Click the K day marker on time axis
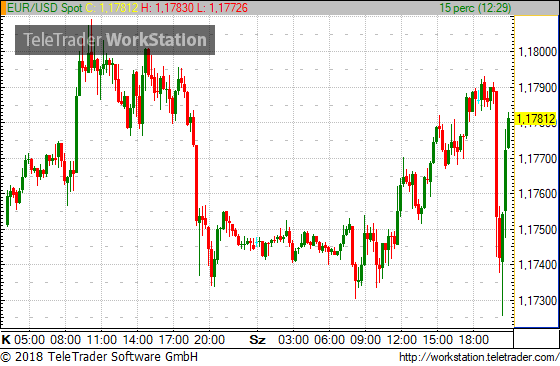The image size is (560, 366). (6, 339)
